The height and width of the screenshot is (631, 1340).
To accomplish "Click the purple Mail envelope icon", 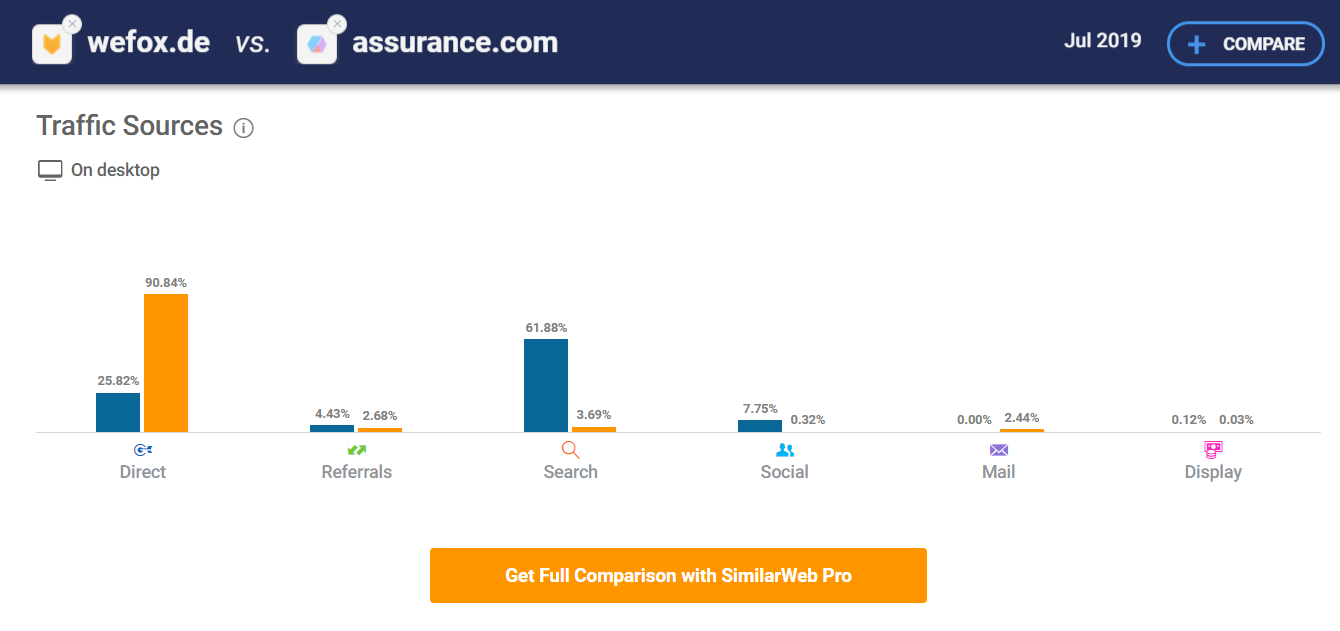I will [999, 450].
